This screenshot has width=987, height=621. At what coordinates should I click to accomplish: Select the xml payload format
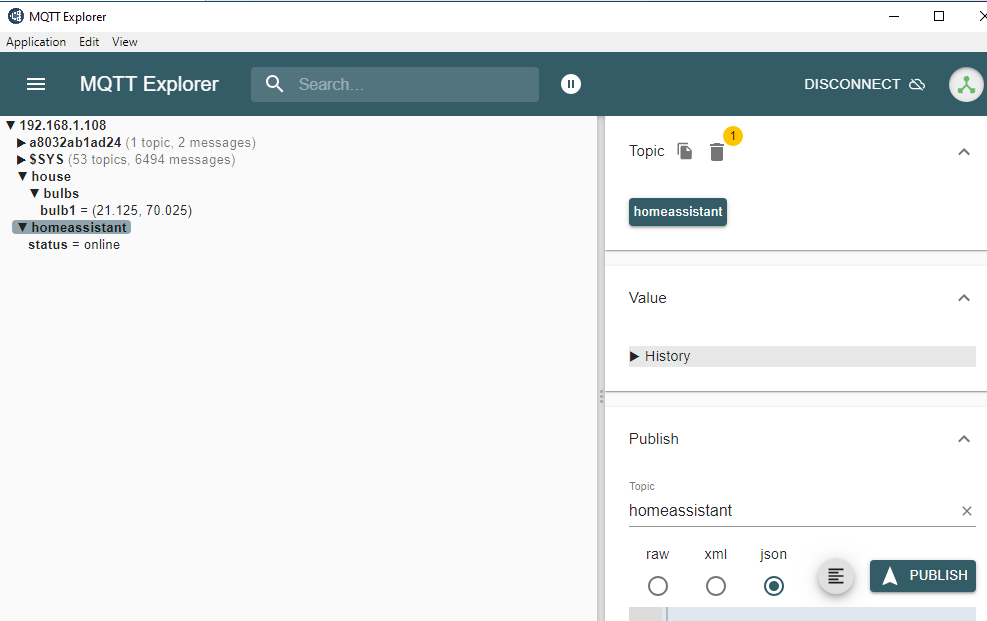click(x=716, y=586)
